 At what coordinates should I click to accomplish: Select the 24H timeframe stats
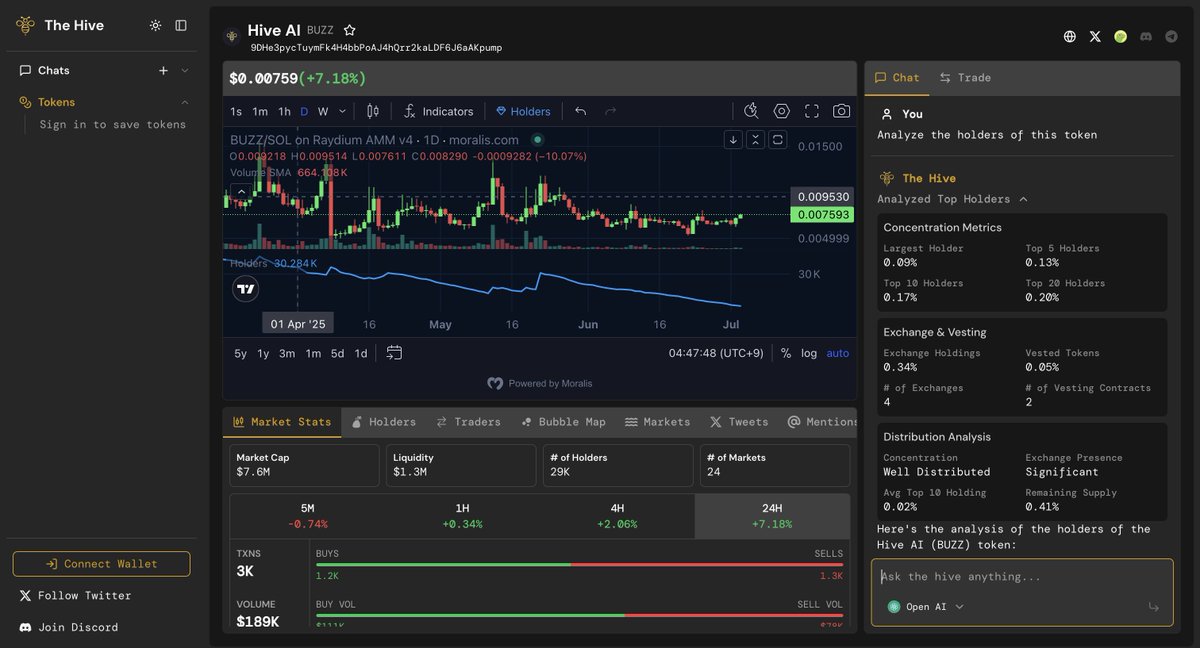click(772, 516)
